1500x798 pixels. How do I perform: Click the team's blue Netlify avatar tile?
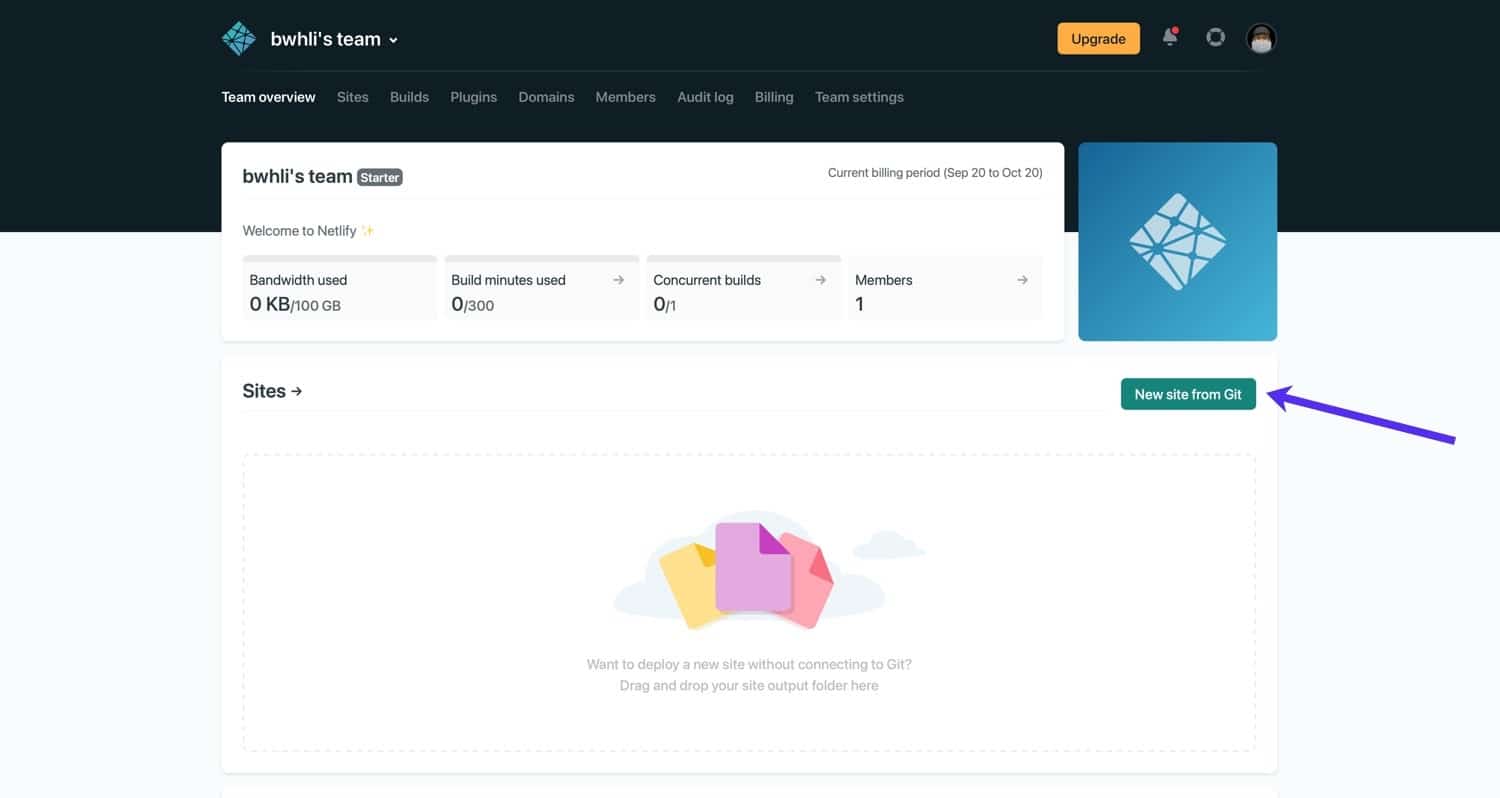click(x=1177, y=240)
